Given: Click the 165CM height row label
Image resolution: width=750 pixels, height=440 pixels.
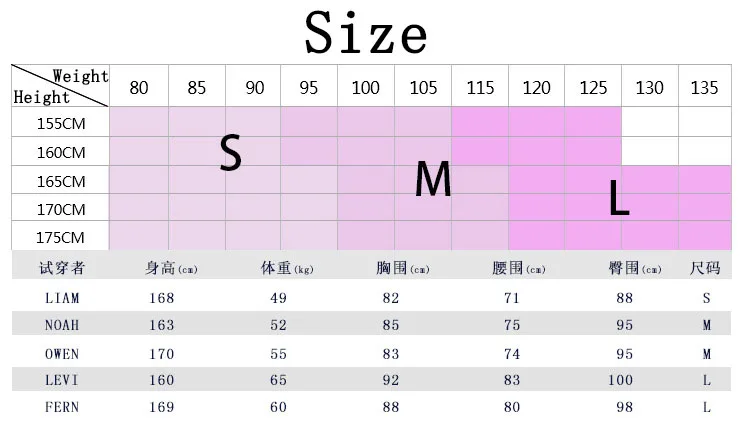Looking at the screenshot, I should [61, 180].
